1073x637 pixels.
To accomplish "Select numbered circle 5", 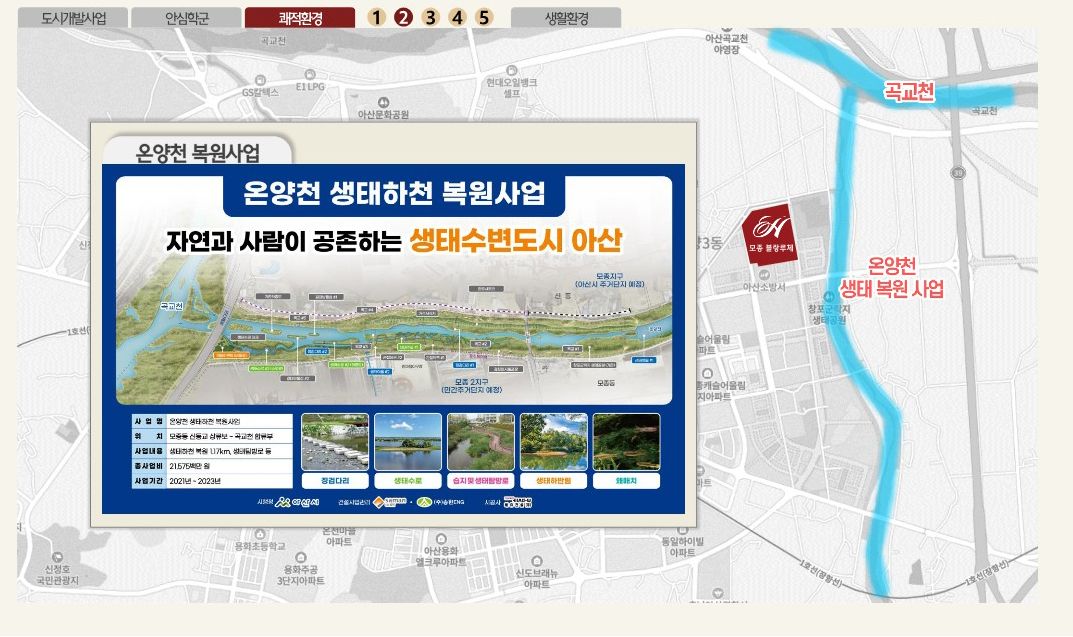I will coord(484,17).
